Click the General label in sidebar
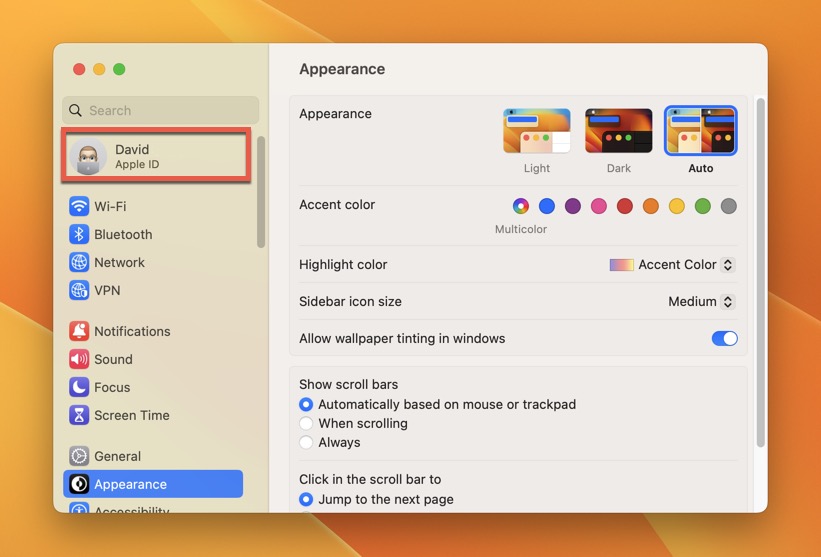This screenshot has width=821, height=557. tap(117, 456)
